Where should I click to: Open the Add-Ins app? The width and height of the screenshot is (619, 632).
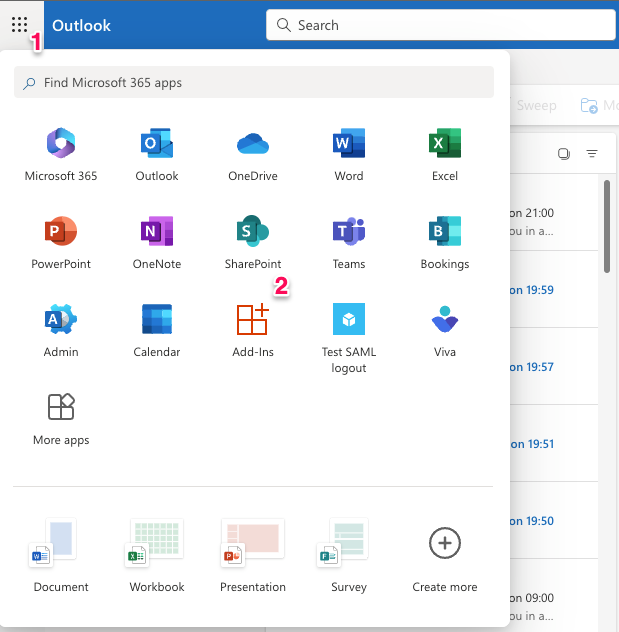click(253, 331)
